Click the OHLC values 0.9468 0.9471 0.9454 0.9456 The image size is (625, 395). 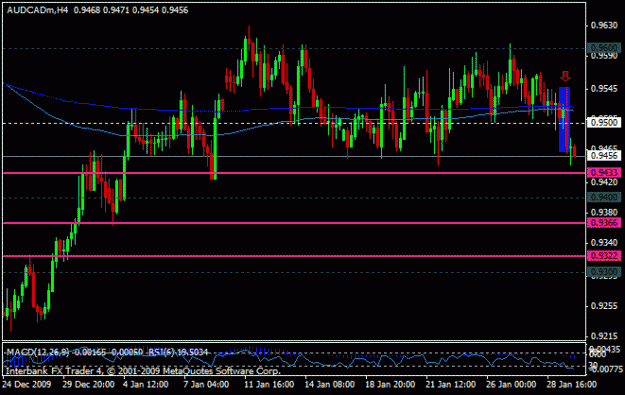(x=131, y=10)
